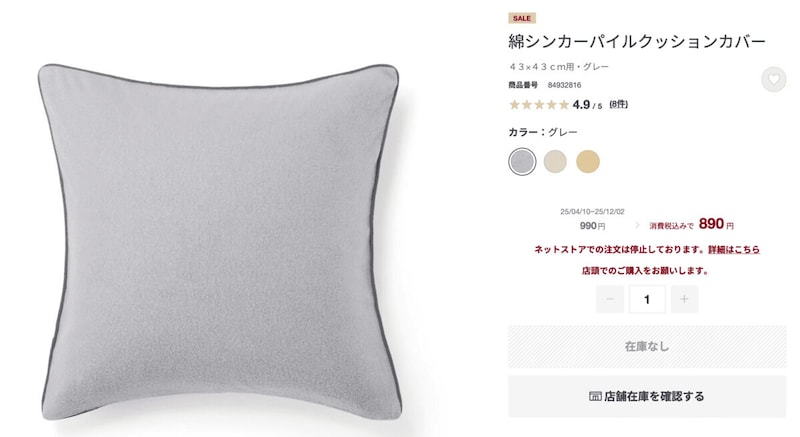Pick the mustard yellow color swatch
This screenshot has height=437, width=800.
tap(588, 162)
